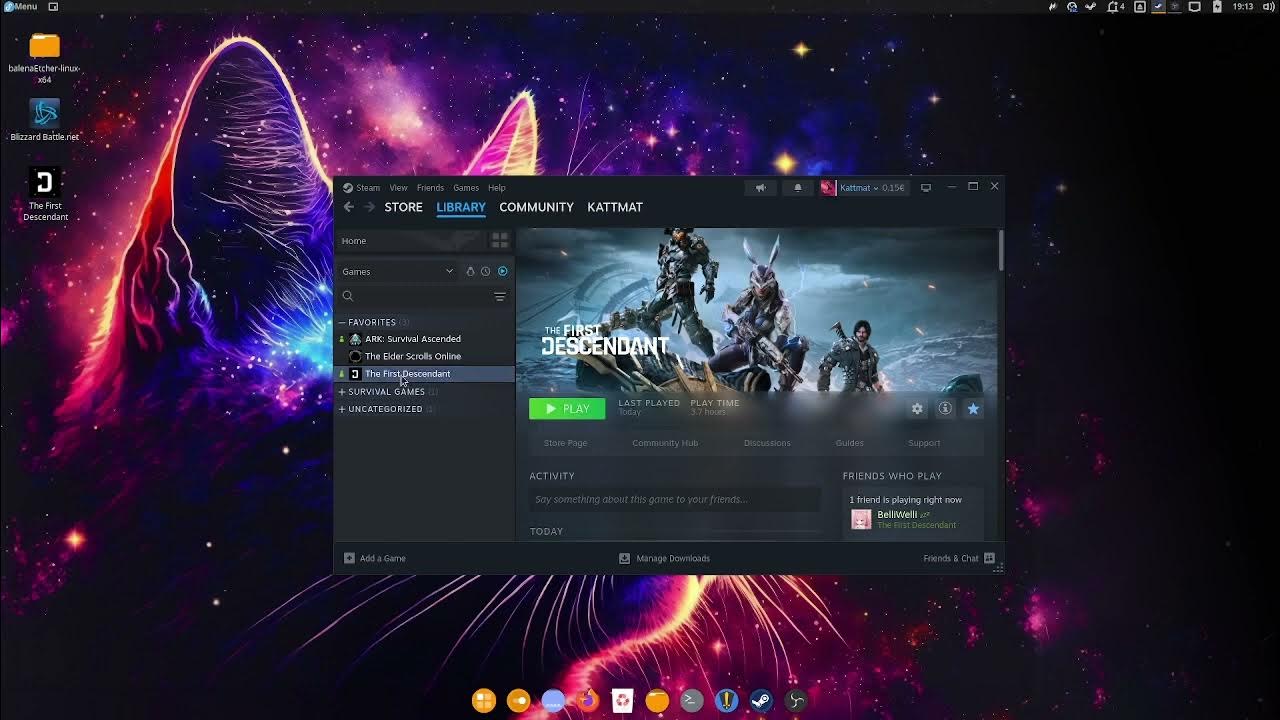Open advanced filter options icon in library
The image size is (1280, 720).
500,296
